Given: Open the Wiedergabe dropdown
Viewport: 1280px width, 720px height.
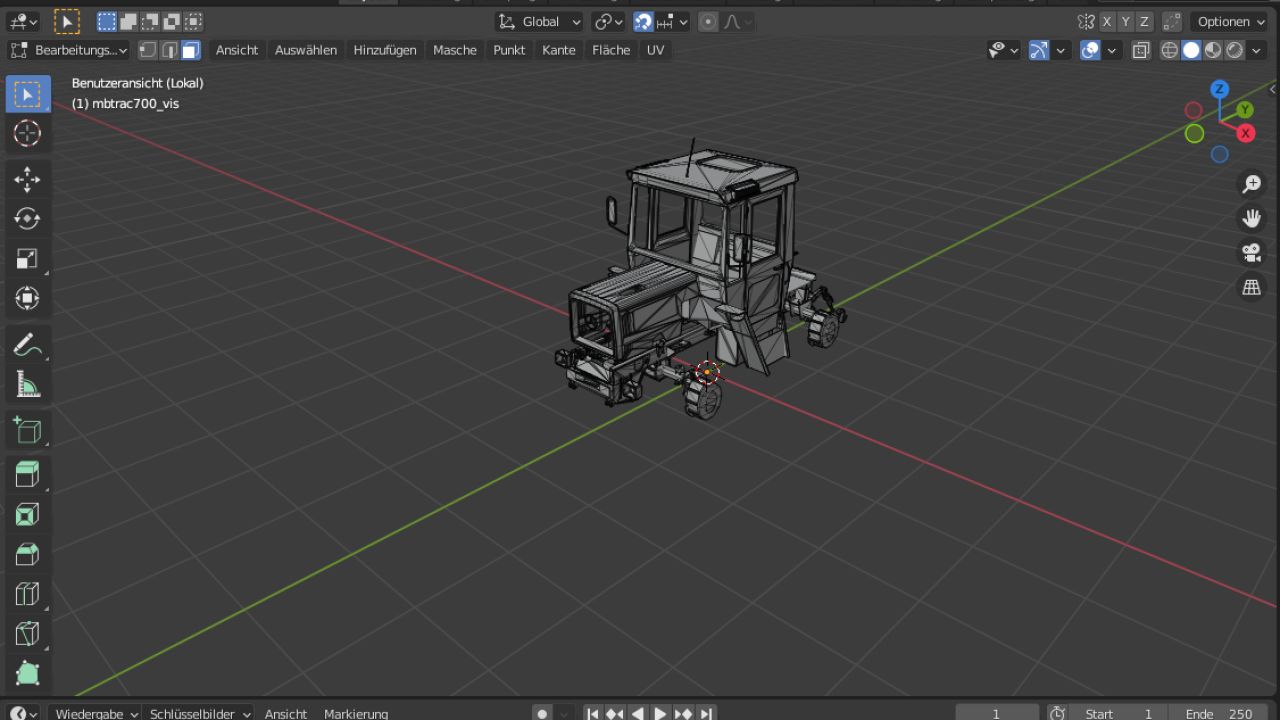Looking at the screenshot, I should pos(96,713).
